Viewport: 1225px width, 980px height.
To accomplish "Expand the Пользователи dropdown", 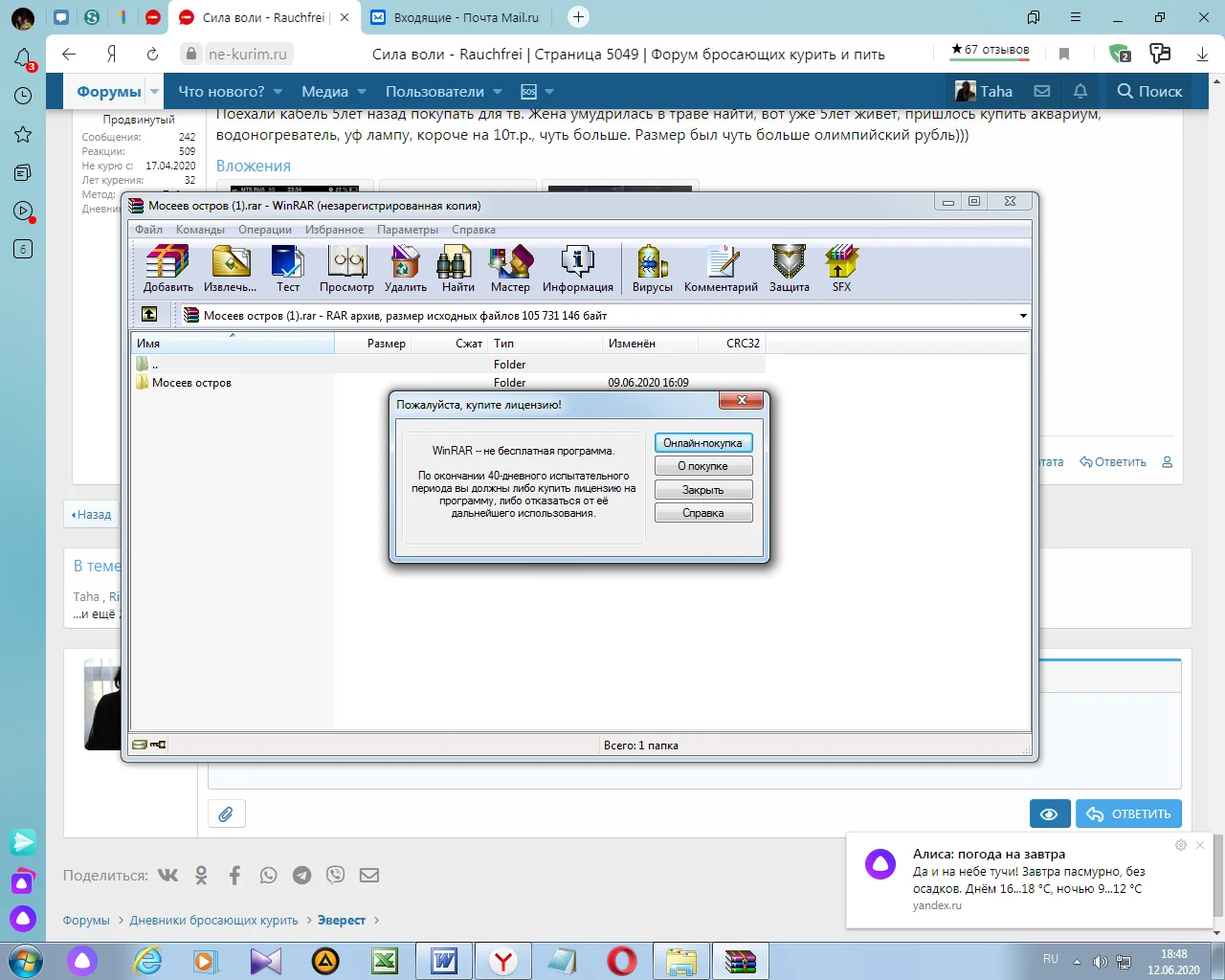I will pyautogui.click(x=498, y=92).
